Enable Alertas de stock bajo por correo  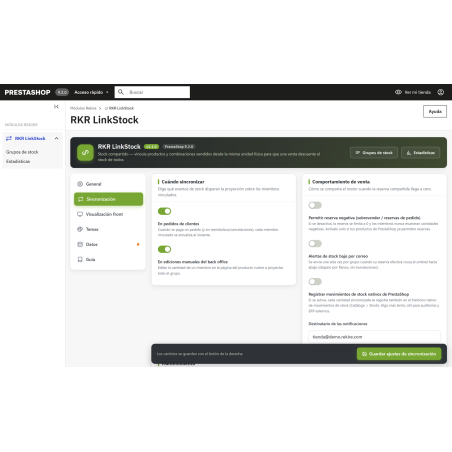315,244
